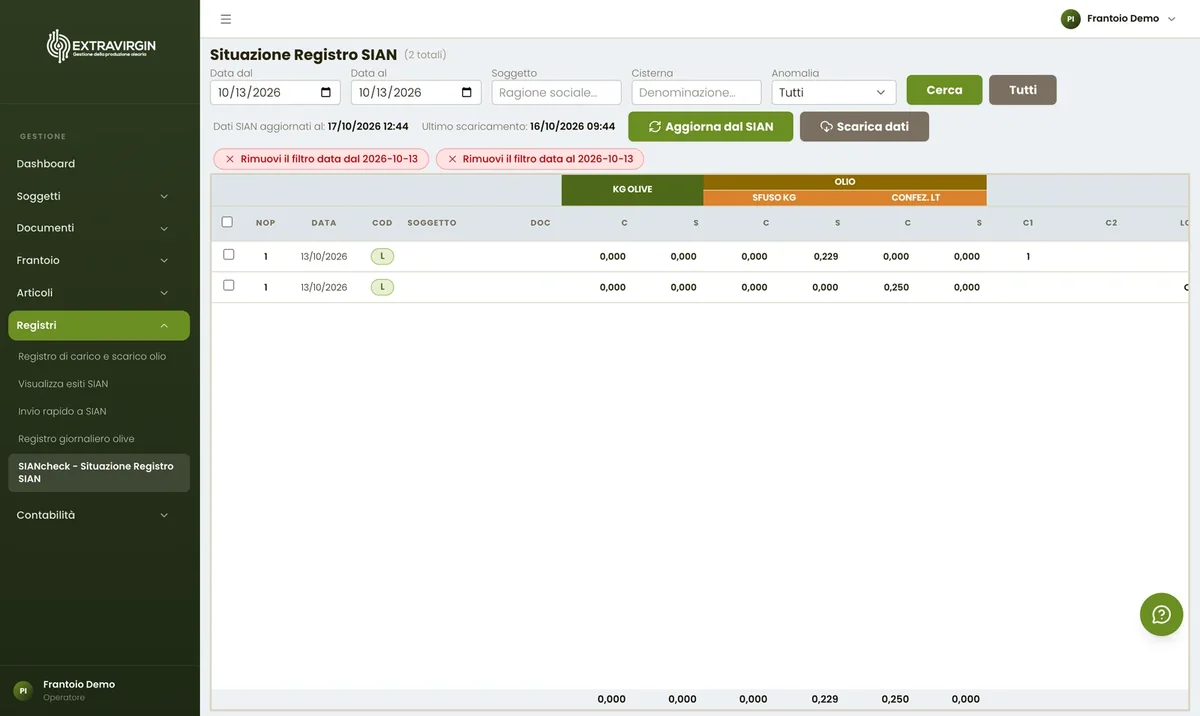Click Rimuovi il filtro data dal chip
This screenshot has height=716, width=1200.
click(x=321, y=159)
